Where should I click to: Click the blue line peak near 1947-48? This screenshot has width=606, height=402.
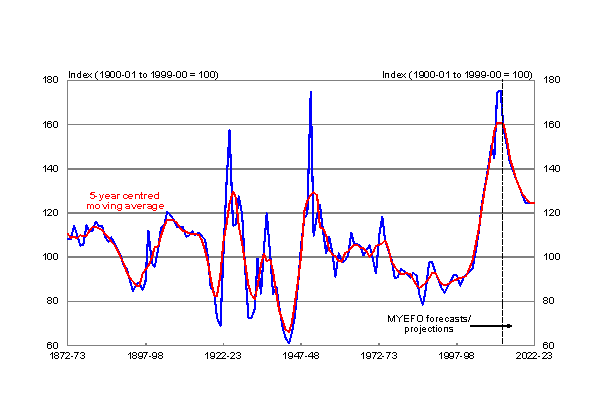(311, 92)
